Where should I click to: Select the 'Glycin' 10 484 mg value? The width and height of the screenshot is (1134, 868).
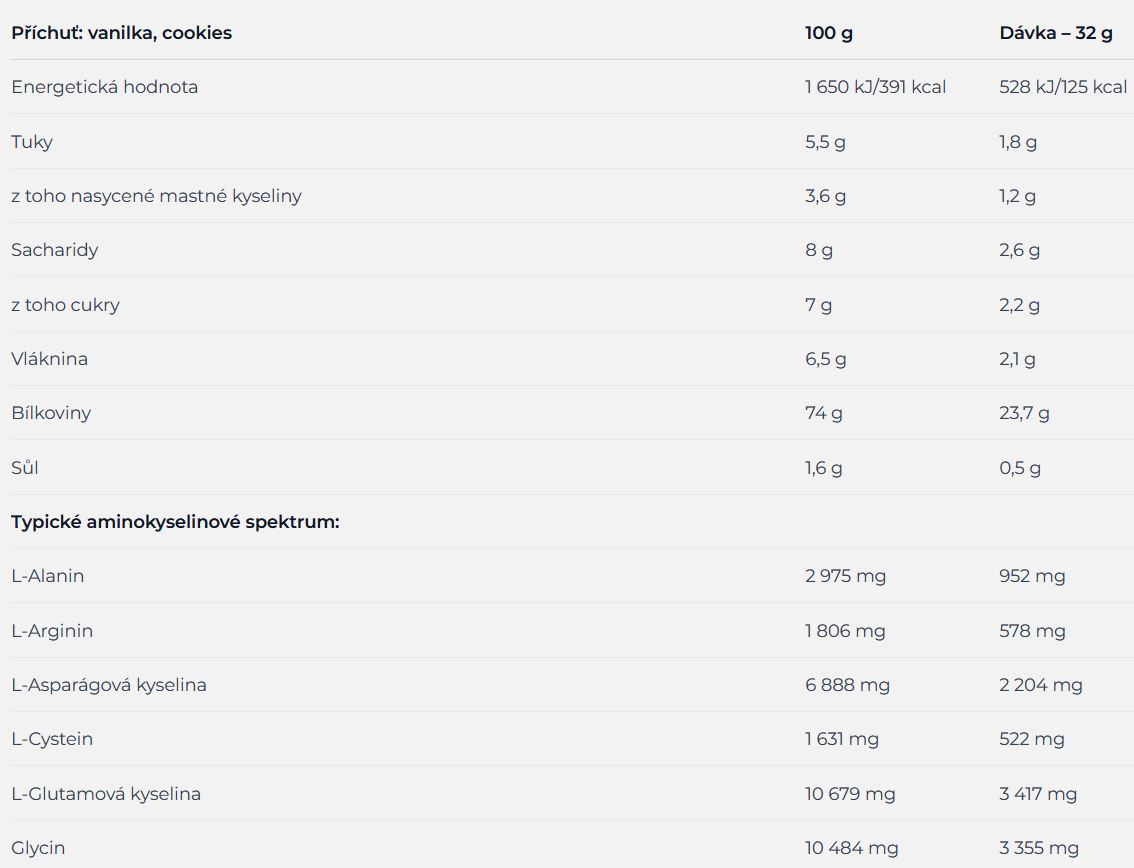coord(852,848)
